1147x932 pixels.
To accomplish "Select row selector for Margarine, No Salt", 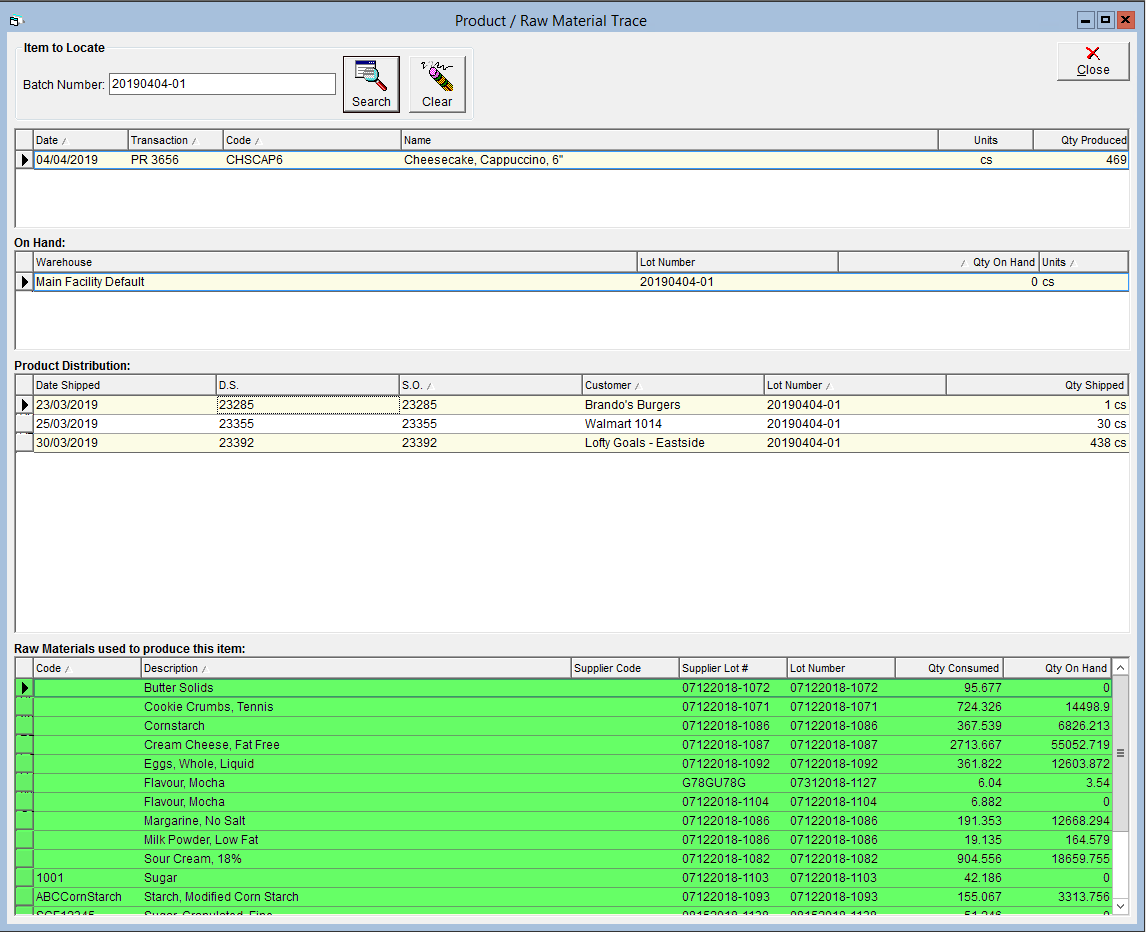I will tap(24, 822).
